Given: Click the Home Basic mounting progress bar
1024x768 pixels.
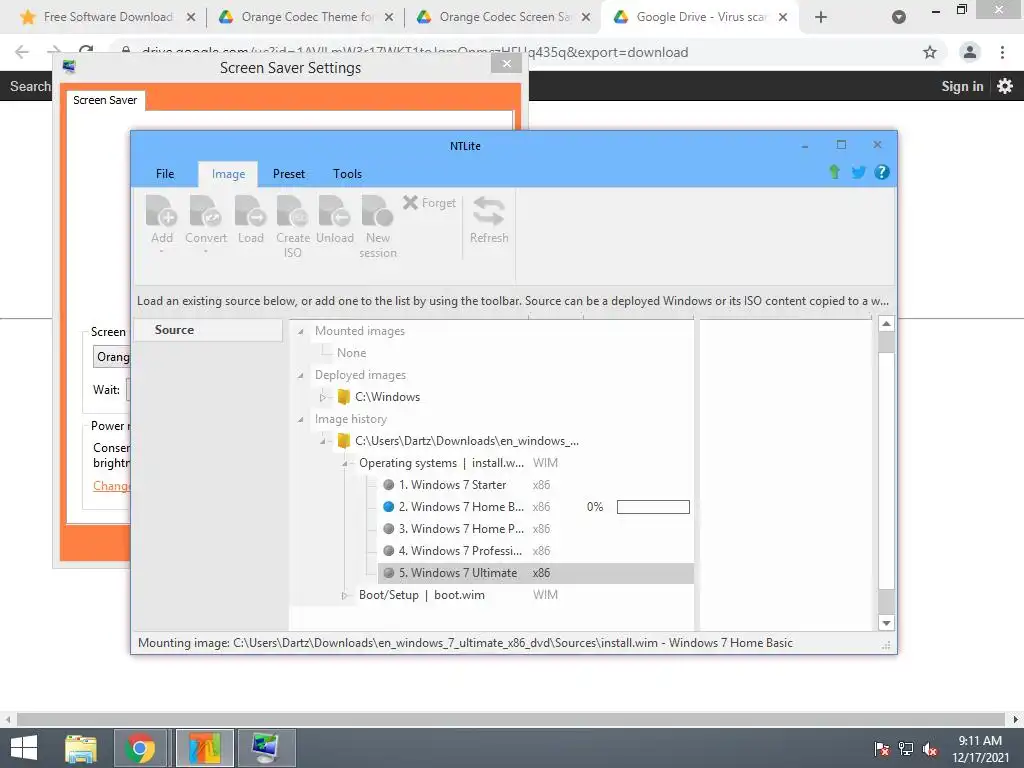Looking at the screenshot, I should tap(653, 507).
